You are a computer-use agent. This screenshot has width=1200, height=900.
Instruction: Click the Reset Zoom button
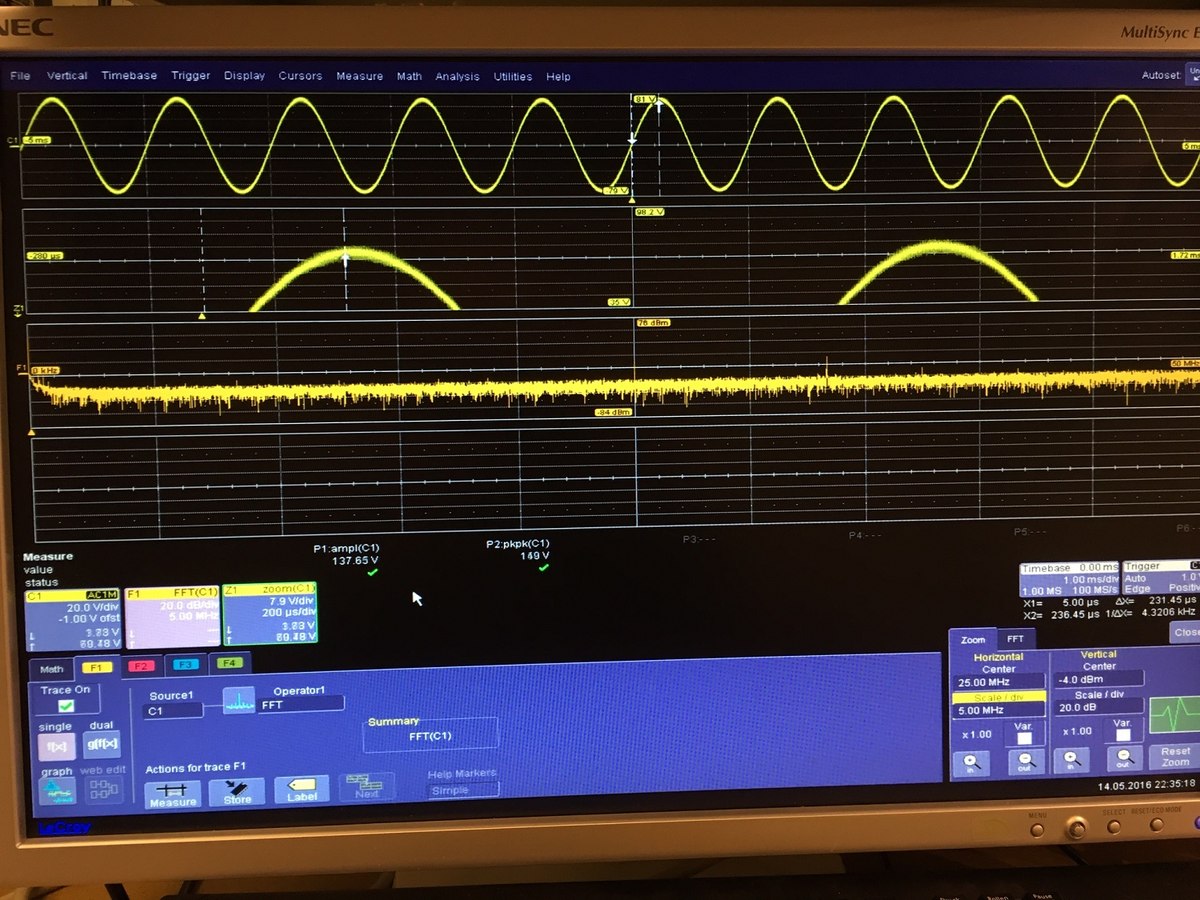pyautogui.click(x=1175, y=755)
